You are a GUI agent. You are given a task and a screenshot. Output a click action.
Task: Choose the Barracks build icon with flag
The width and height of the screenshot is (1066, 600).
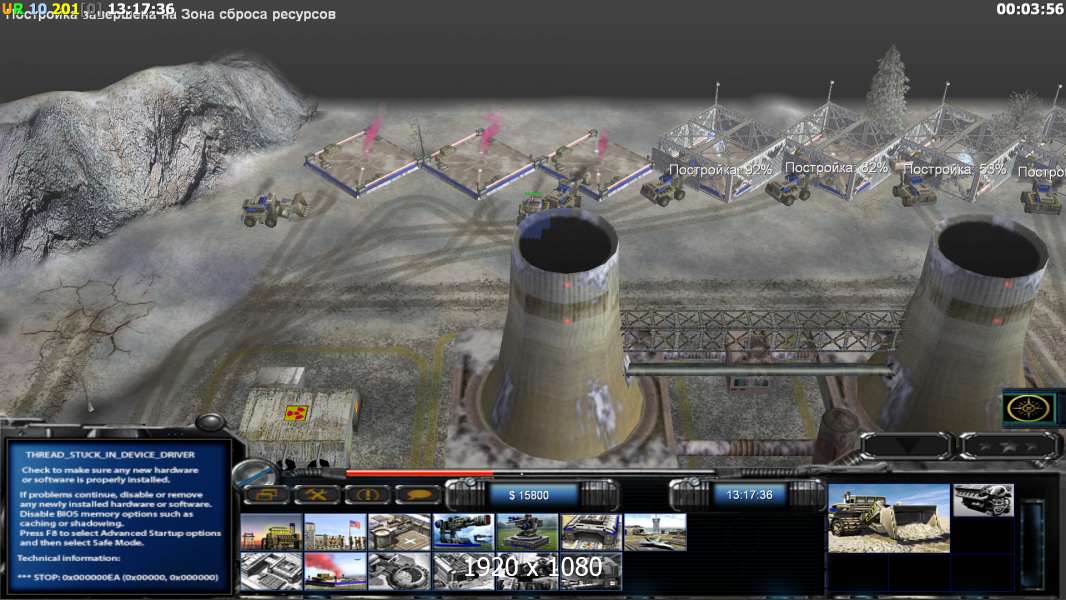tap(335, 531)
